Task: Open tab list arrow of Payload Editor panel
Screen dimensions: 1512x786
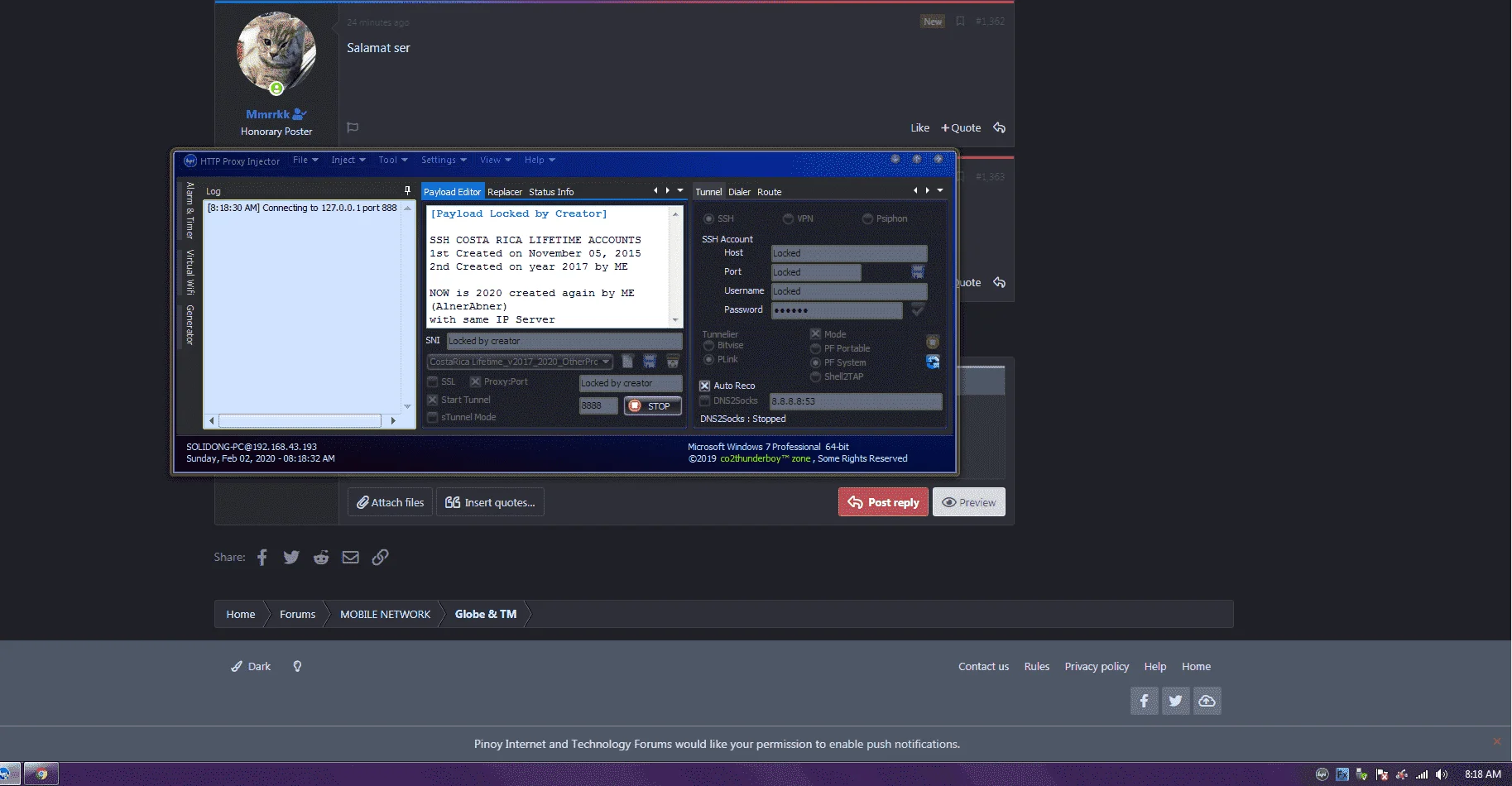Action: [680, 190]
